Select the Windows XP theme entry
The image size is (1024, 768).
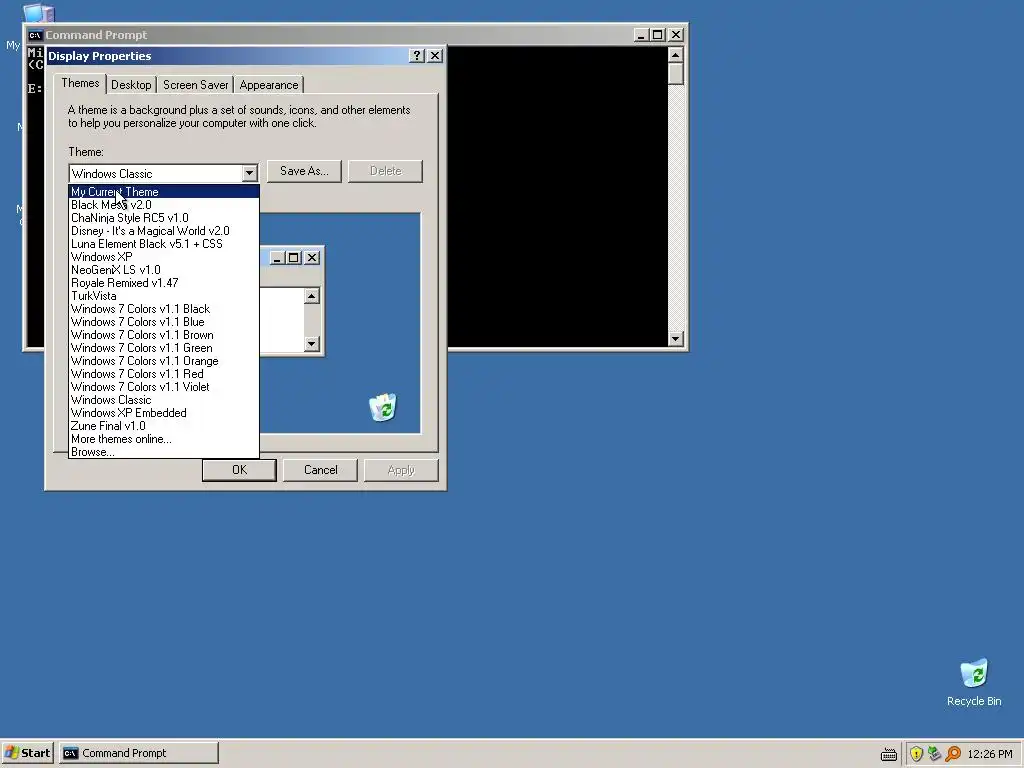(x=164, y=257)
